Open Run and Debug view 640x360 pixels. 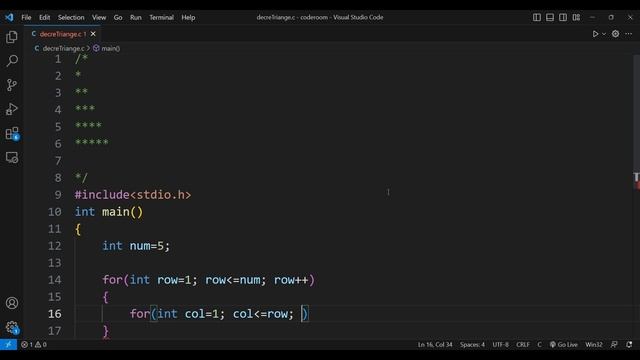click(x=12, y=109)
